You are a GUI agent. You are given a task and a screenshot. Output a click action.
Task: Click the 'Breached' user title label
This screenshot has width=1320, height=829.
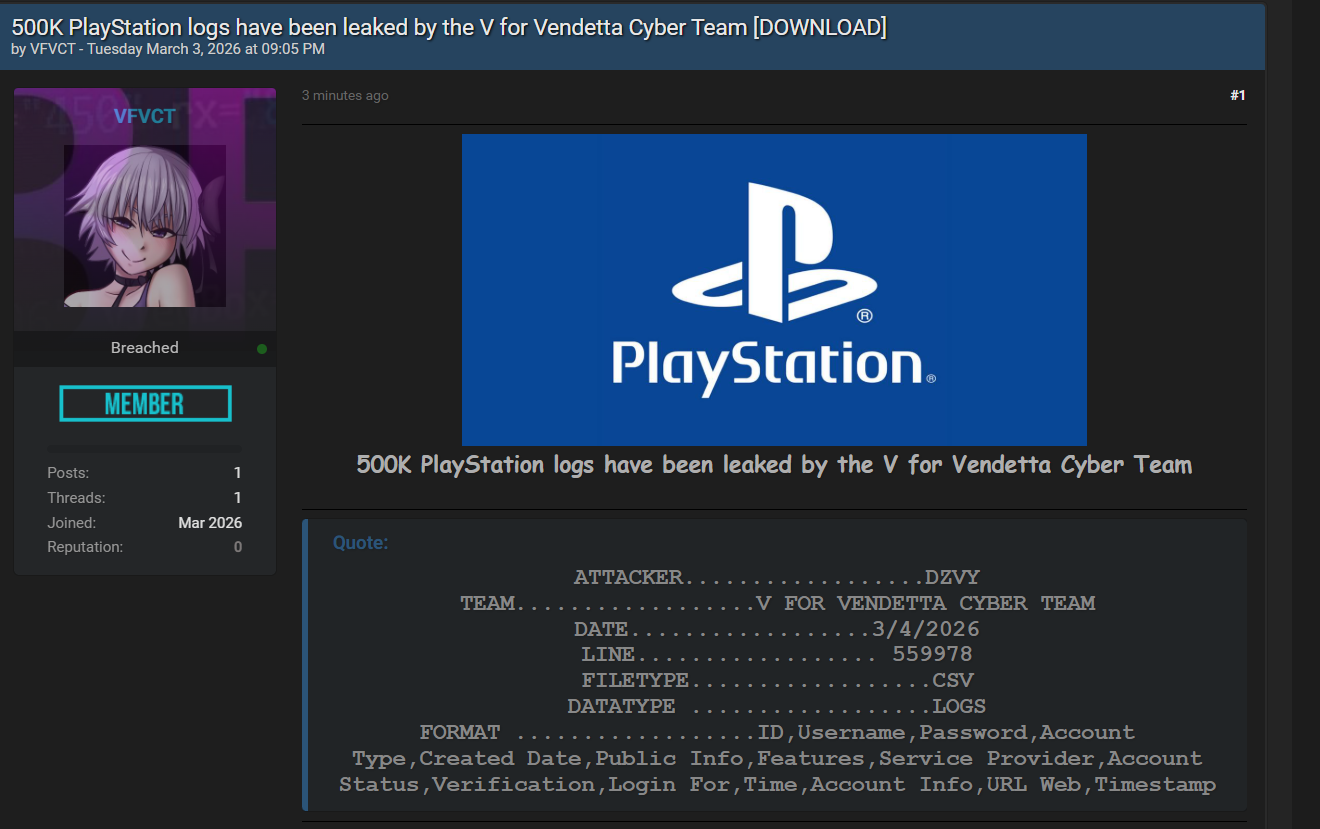pos(145,348)
